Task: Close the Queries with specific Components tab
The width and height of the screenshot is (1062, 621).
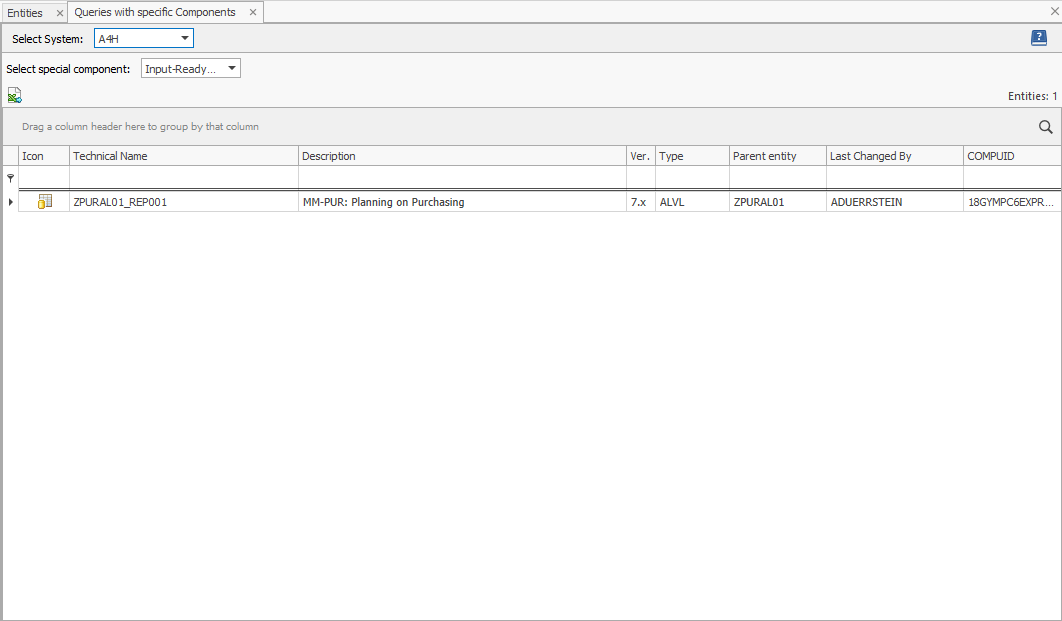Action: [253, 13]
